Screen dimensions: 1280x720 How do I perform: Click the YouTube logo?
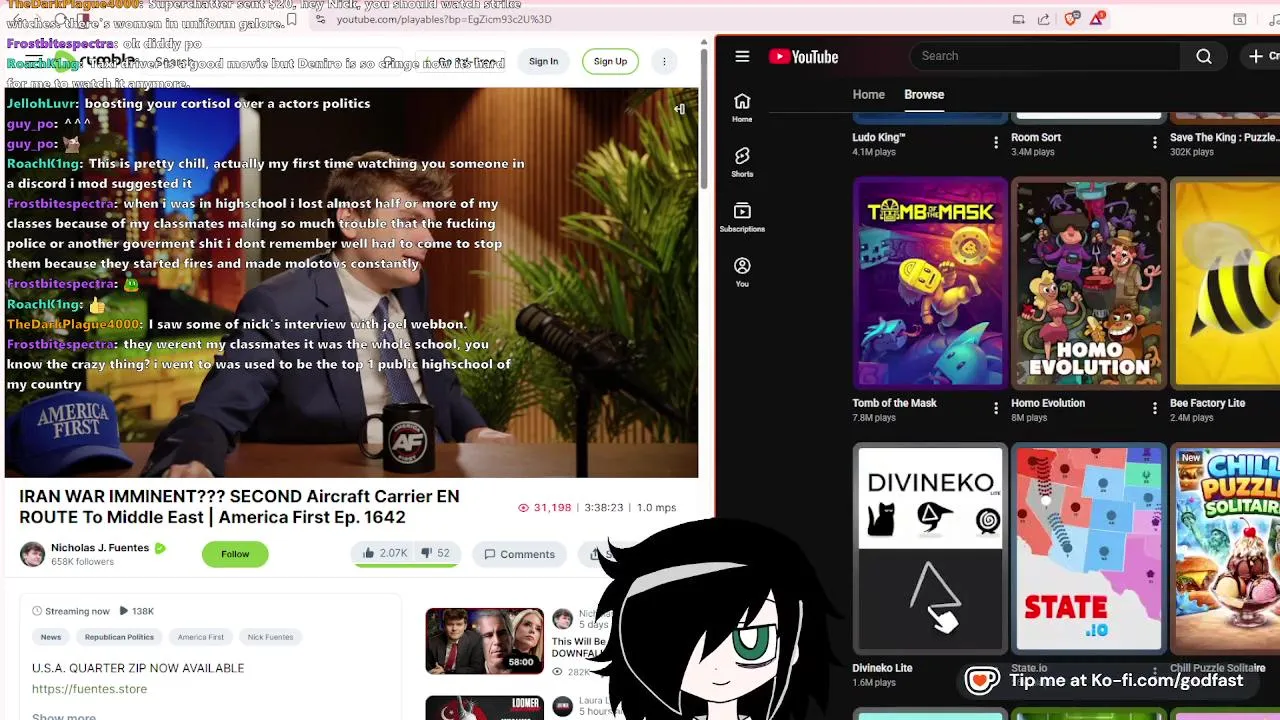(803, 57)
